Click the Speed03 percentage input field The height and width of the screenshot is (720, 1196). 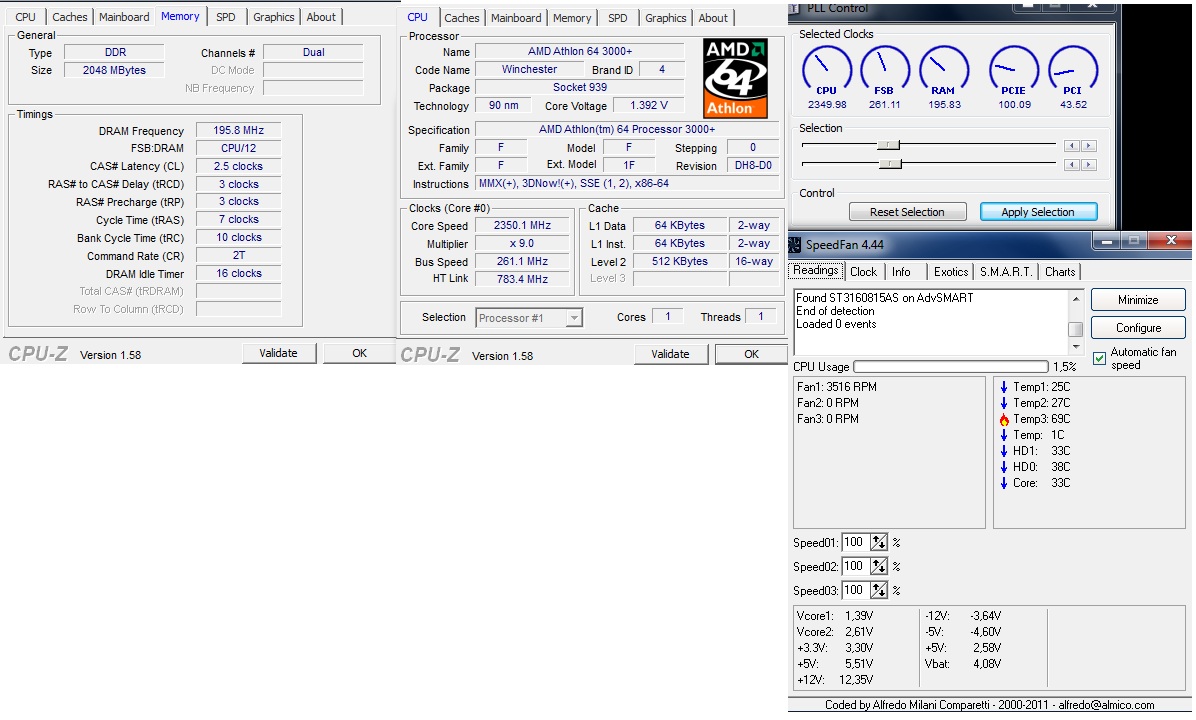click(857, 590)
